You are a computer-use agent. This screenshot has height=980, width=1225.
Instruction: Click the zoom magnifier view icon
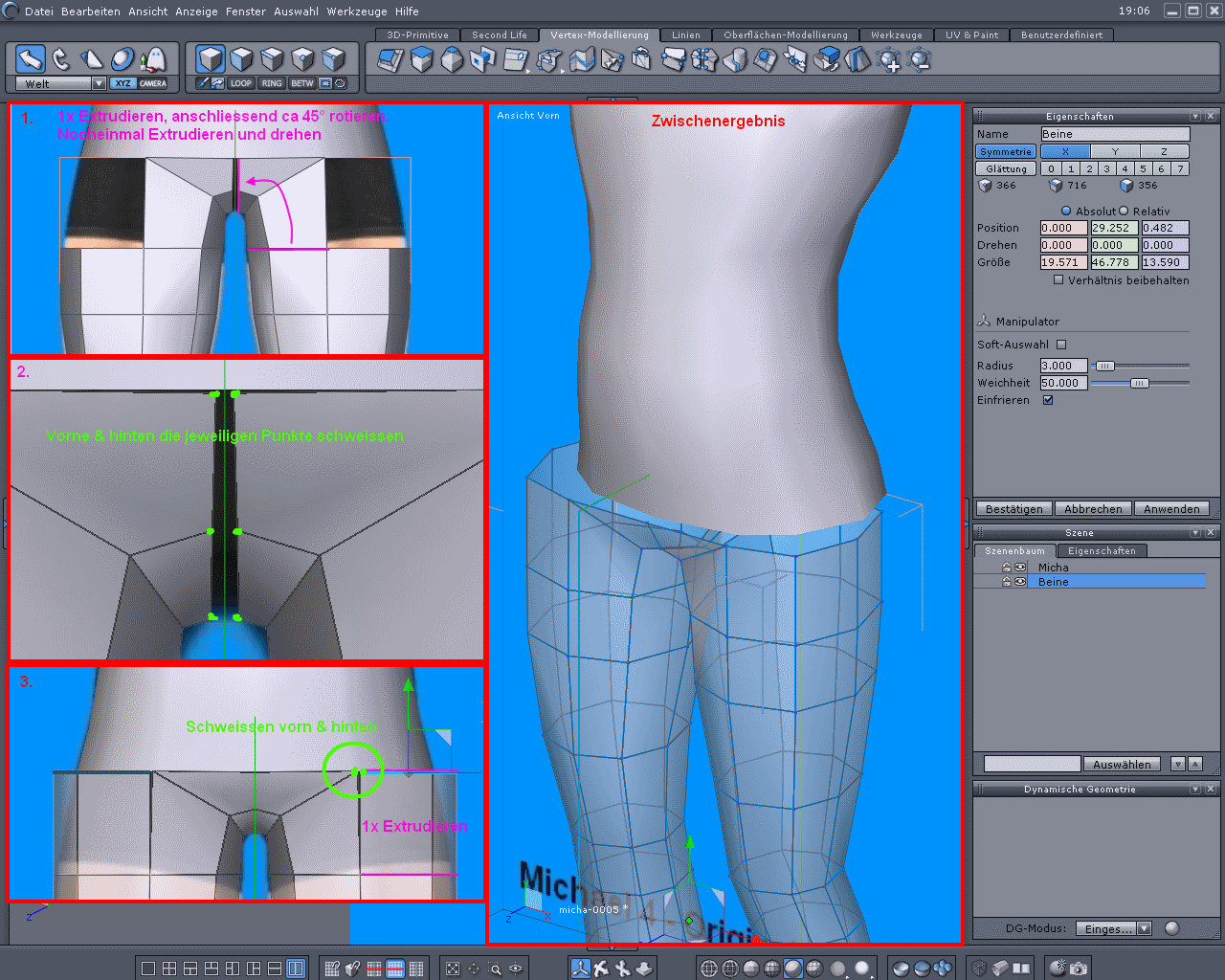pyautogui.click(x=495, y=969)
